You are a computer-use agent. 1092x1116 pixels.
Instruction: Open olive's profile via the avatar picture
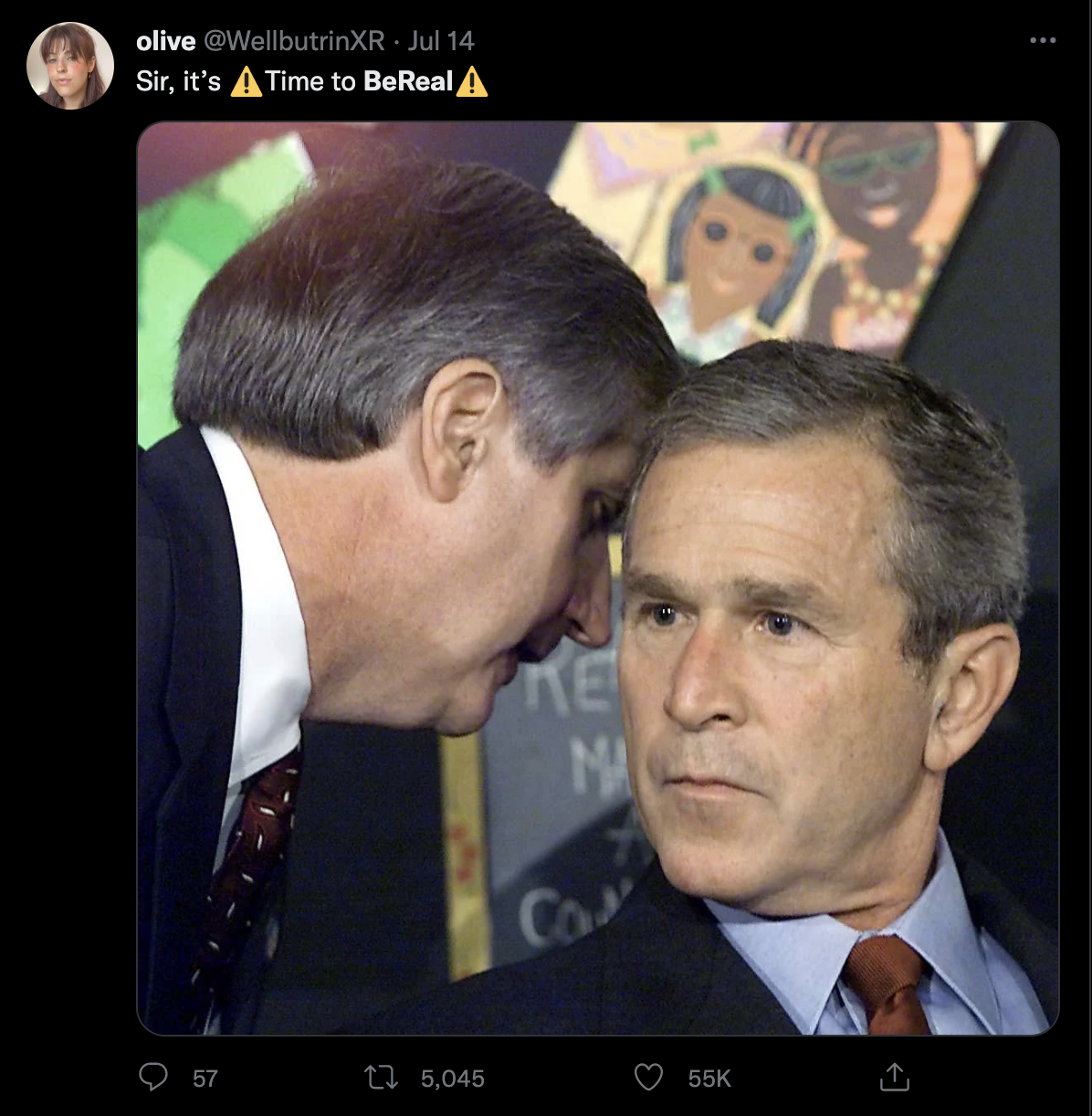tap(71, 62)
